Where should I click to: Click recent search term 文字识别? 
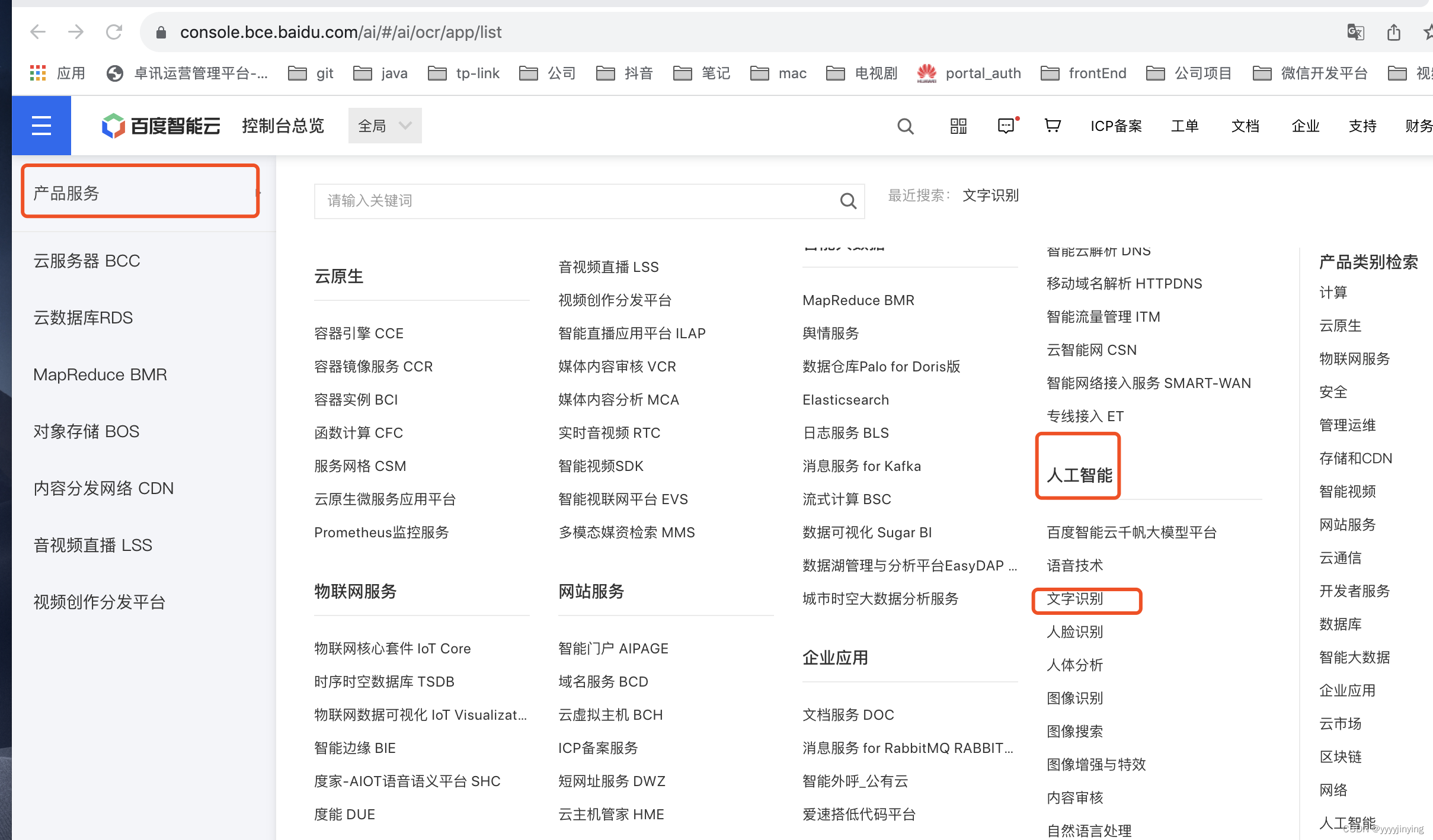(x=990, y=195)
